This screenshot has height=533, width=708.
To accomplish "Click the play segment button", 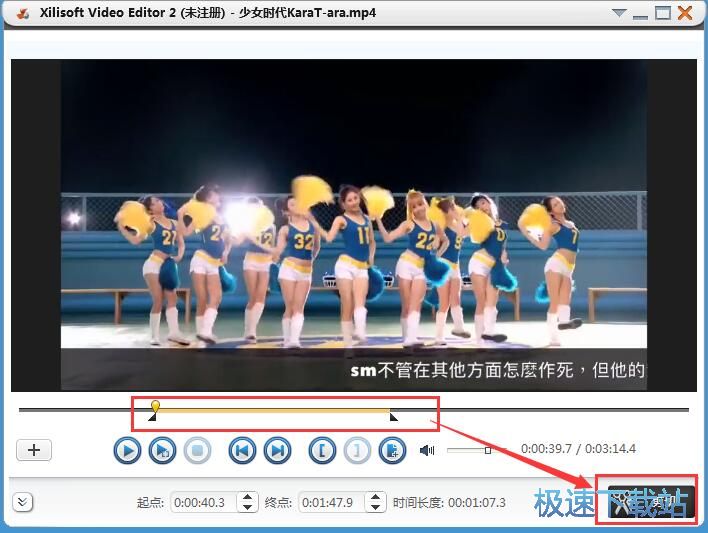I will click(162, 450).
